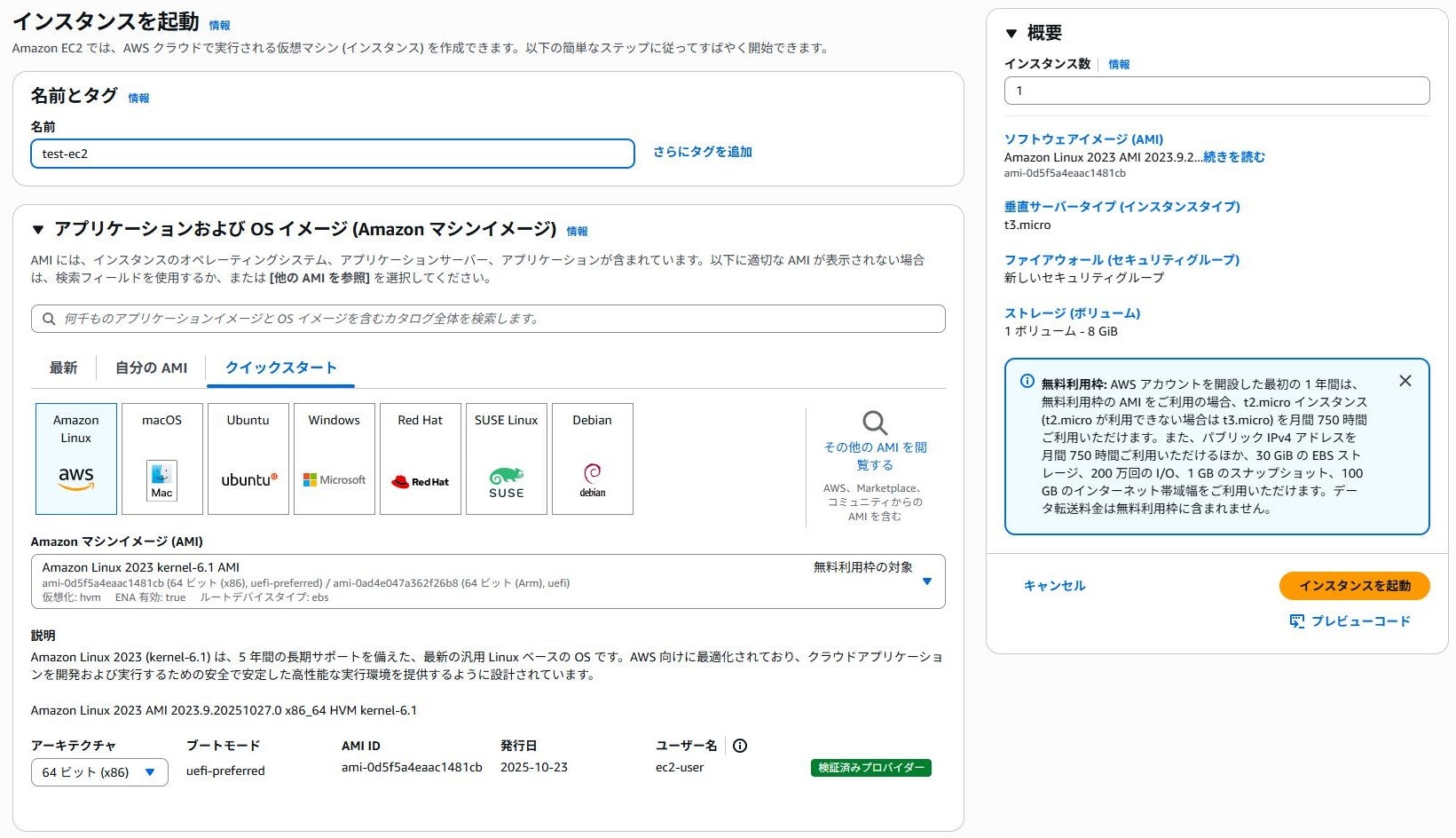The image size is (1456, 838).
Task: Select the Ubuntu AMI tile
Action: pos(248,459)
